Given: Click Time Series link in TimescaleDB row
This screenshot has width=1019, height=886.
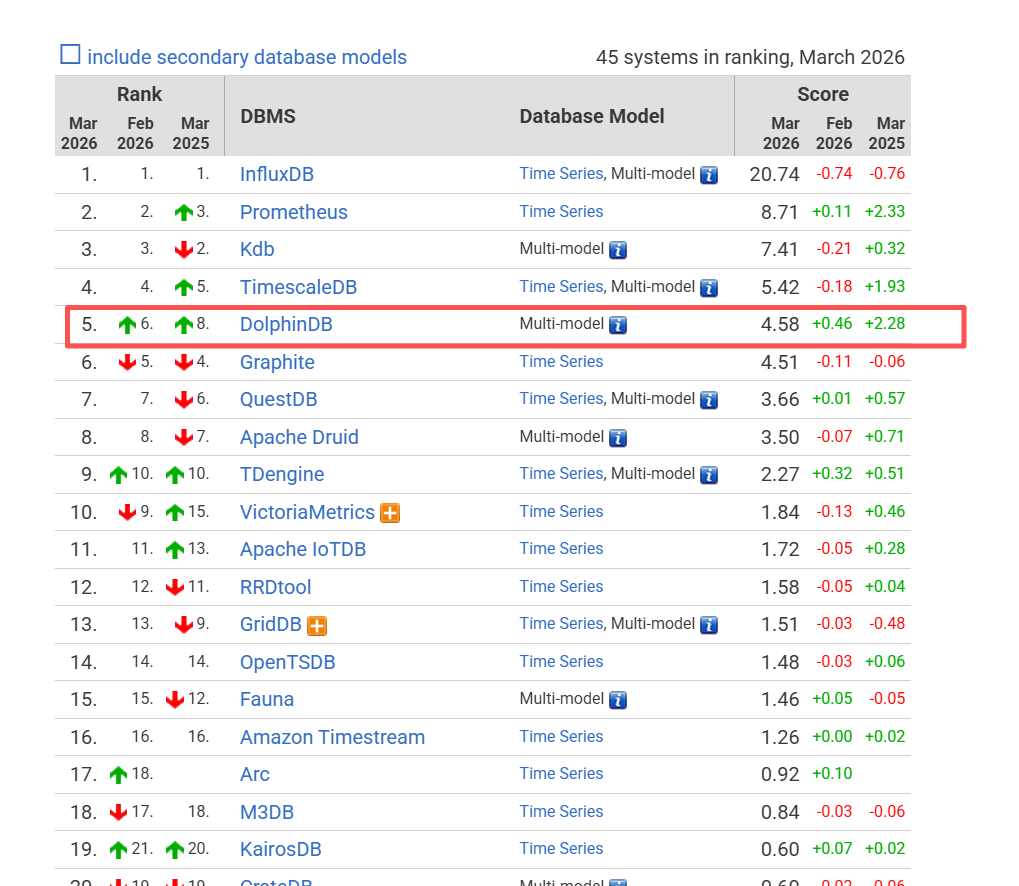Looking at the screenshot, I should tap(561, 287).
